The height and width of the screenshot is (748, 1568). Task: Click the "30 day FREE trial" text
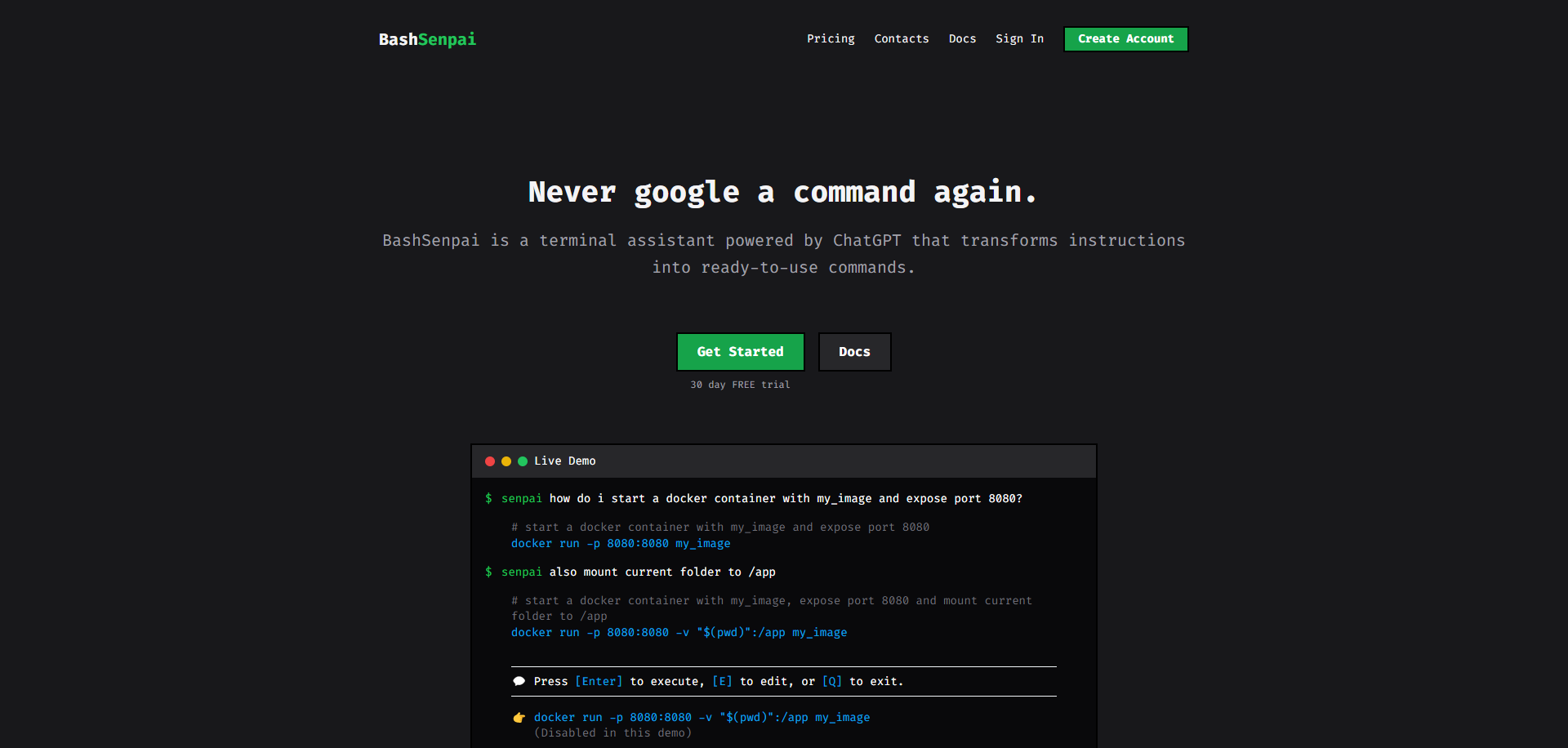pyautogui.click(x=740, y=385)
